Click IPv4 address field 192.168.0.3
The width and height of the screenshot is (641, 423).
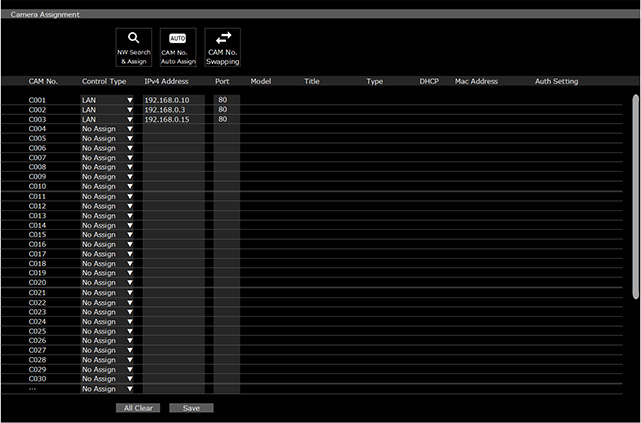(x=174, y=110)
